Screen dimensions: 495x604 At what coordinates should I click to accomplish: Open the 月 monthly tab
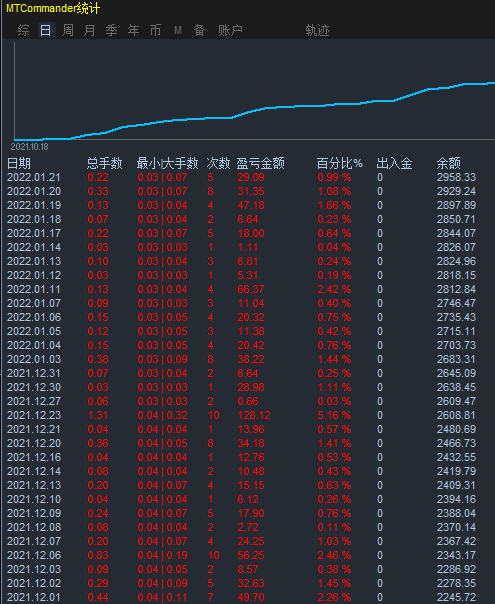tap(89, 30)
